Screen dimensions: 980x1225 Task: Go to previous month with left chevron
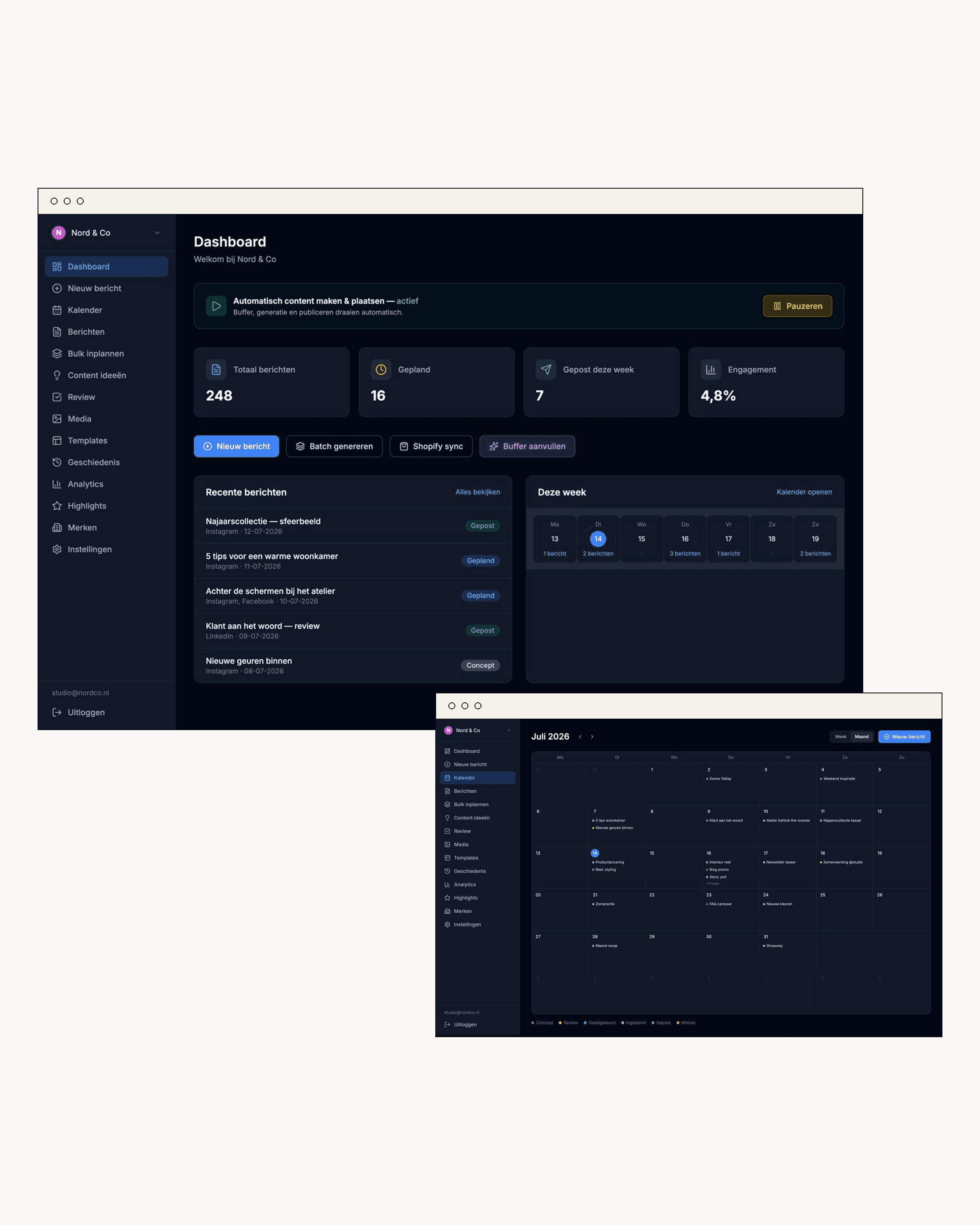(x=580, y=737)
